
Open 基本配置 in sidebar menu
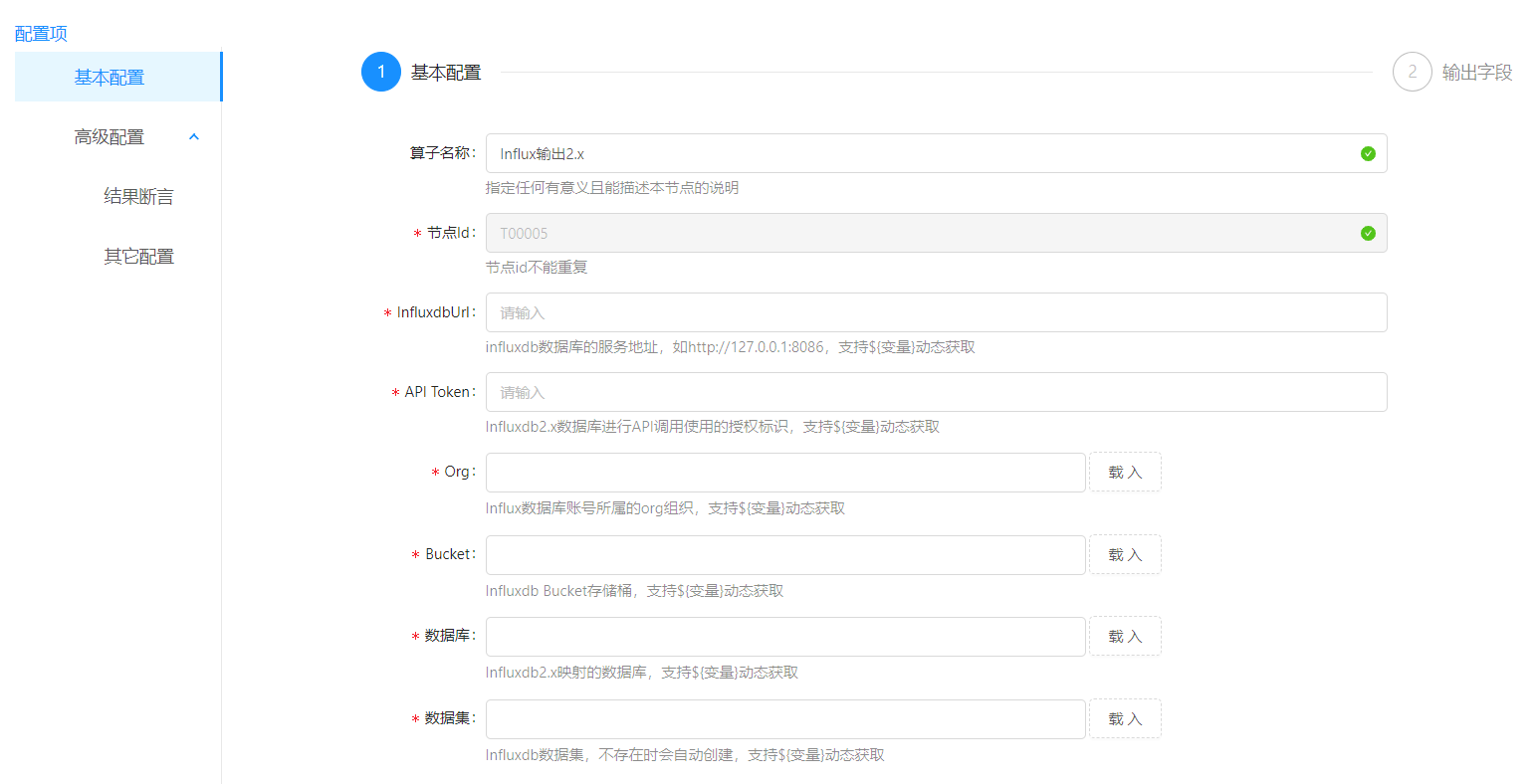(x=110, y=78)
